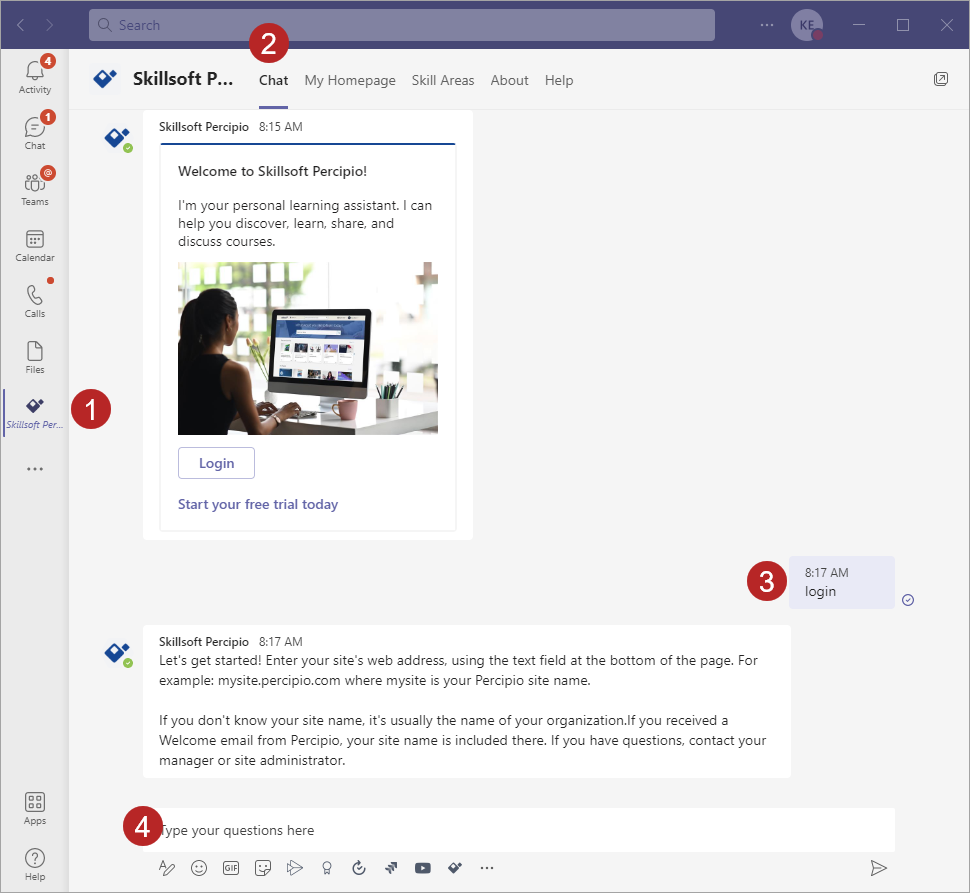Click the 'Welcome to Skillsoft Percipio!' heading

pyautogui.click(x=272, y=171)
